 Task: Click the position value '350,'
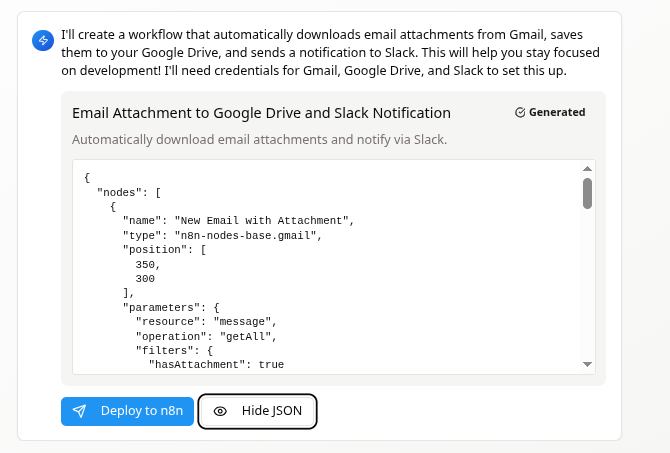pos(148,265)
